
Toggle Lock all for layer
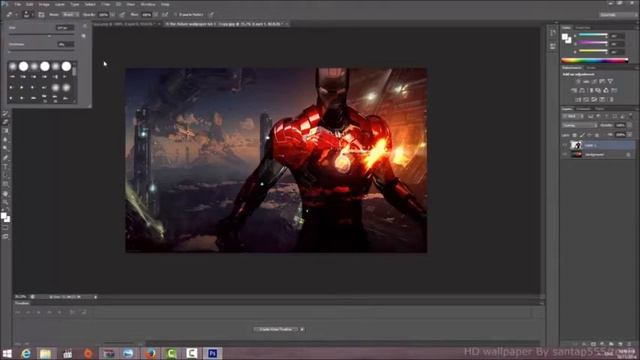597,135
